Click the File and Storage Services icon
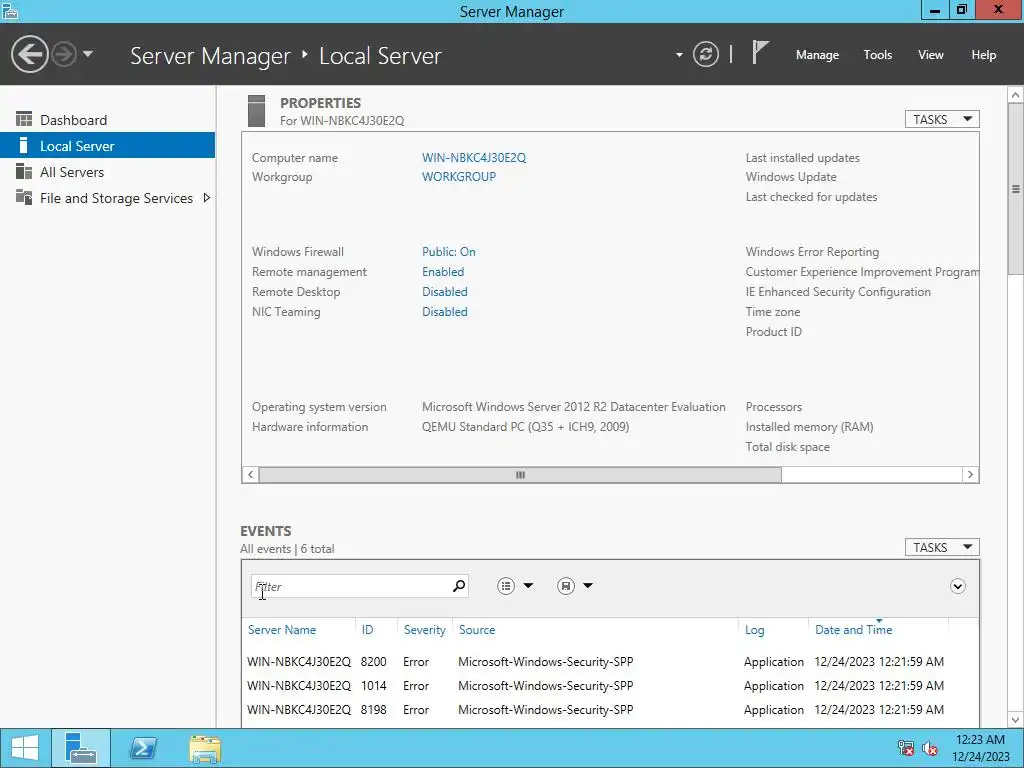 24,197
